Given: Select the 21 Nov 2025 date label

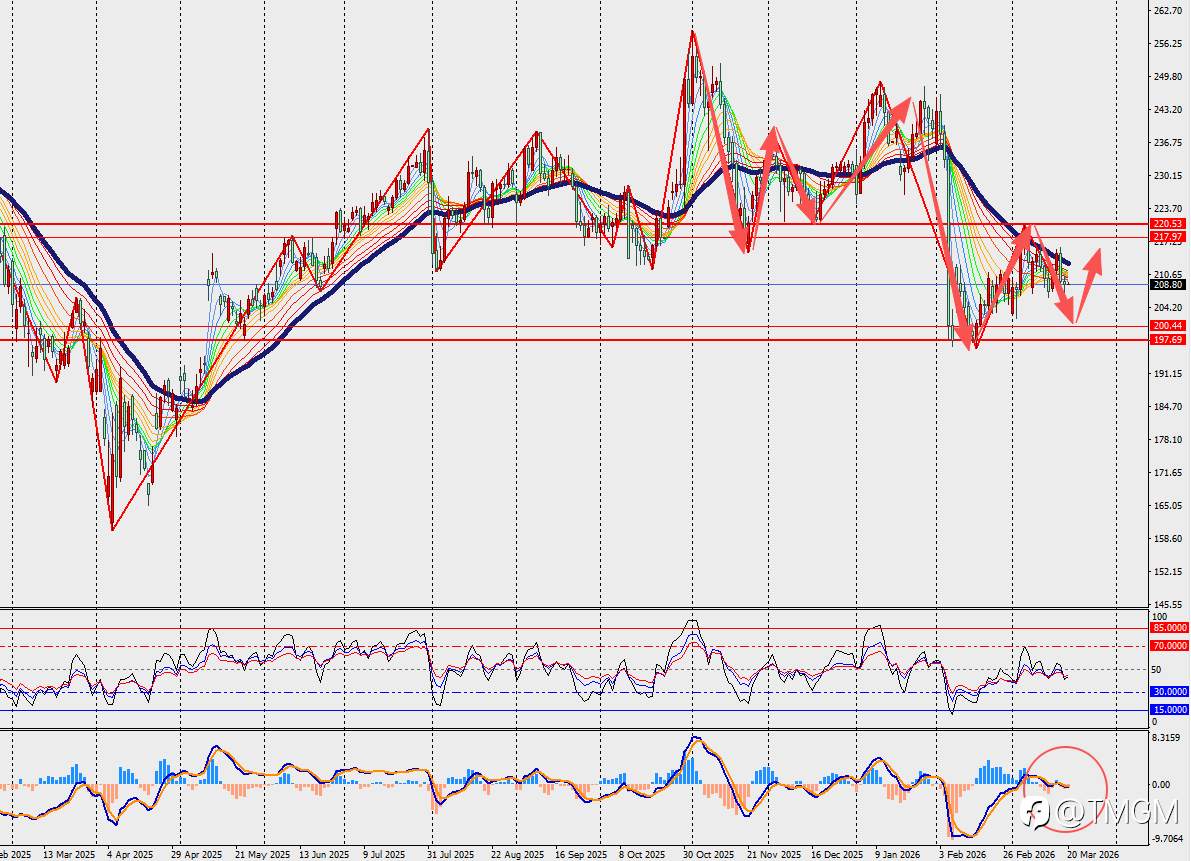Looking at the screenshot, I should point(774,854).
